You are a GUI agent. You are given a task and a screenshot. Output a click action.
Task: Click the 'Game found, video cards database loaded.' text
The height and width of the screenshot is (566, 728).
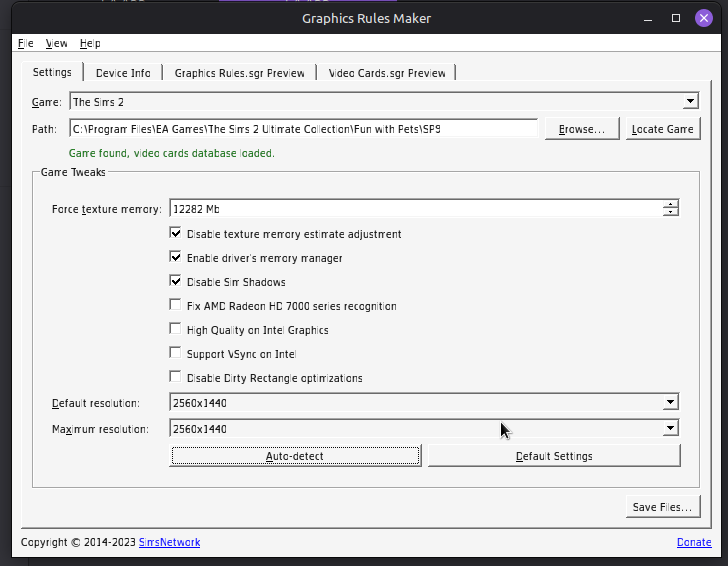coord(172,153)
